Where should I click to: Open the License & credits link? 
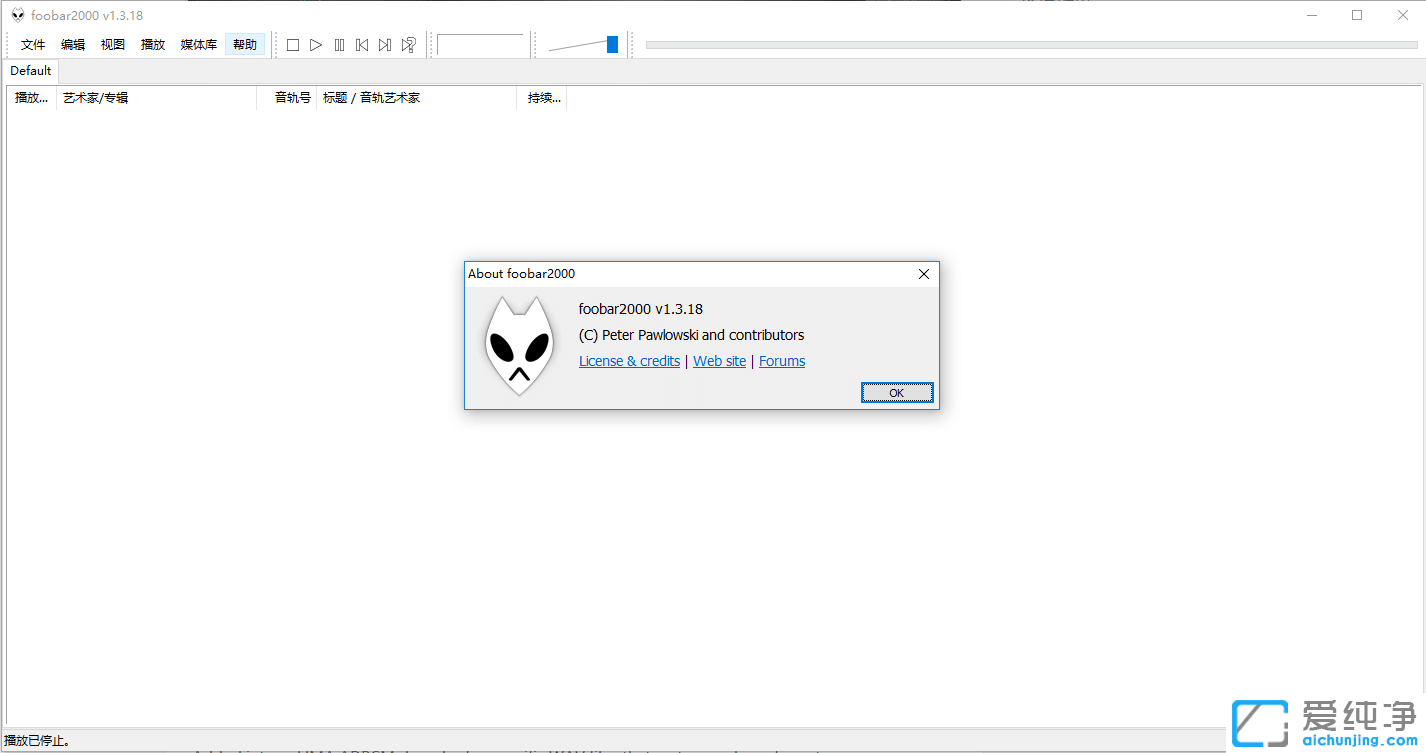tap(629, 361)
